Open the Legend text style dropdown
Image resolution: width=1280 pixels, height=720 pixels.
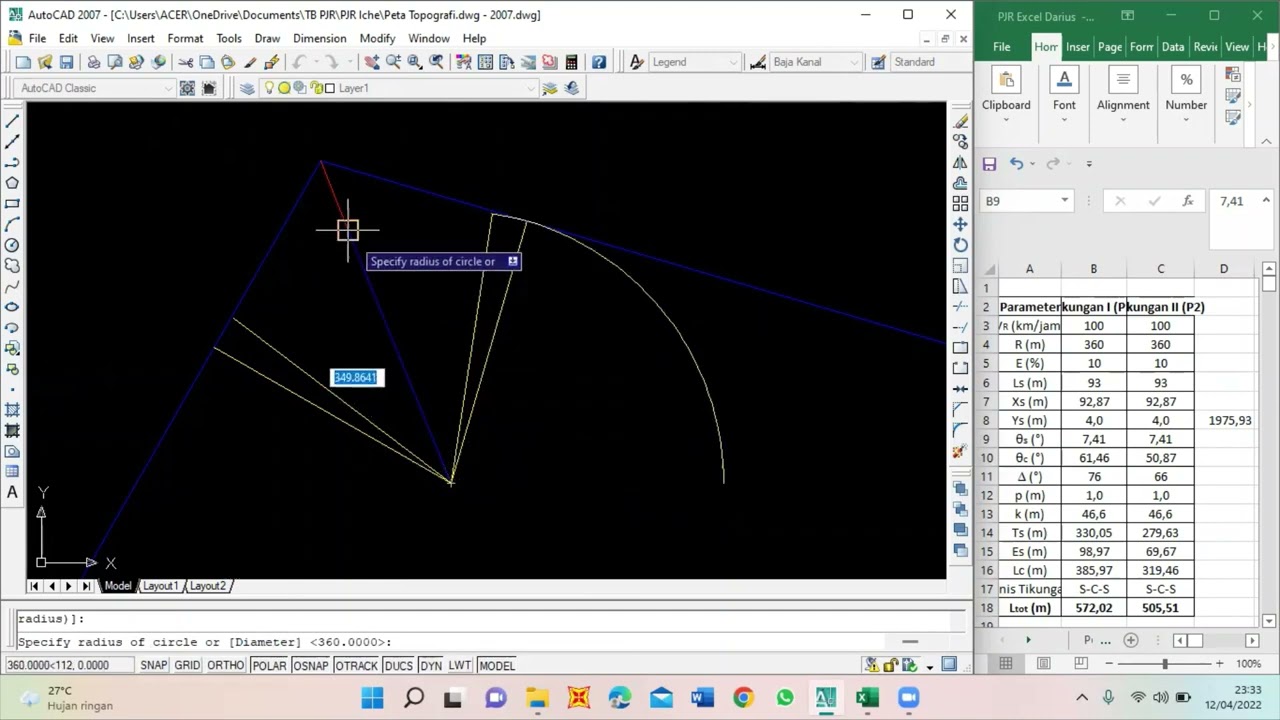pos(697,62)
